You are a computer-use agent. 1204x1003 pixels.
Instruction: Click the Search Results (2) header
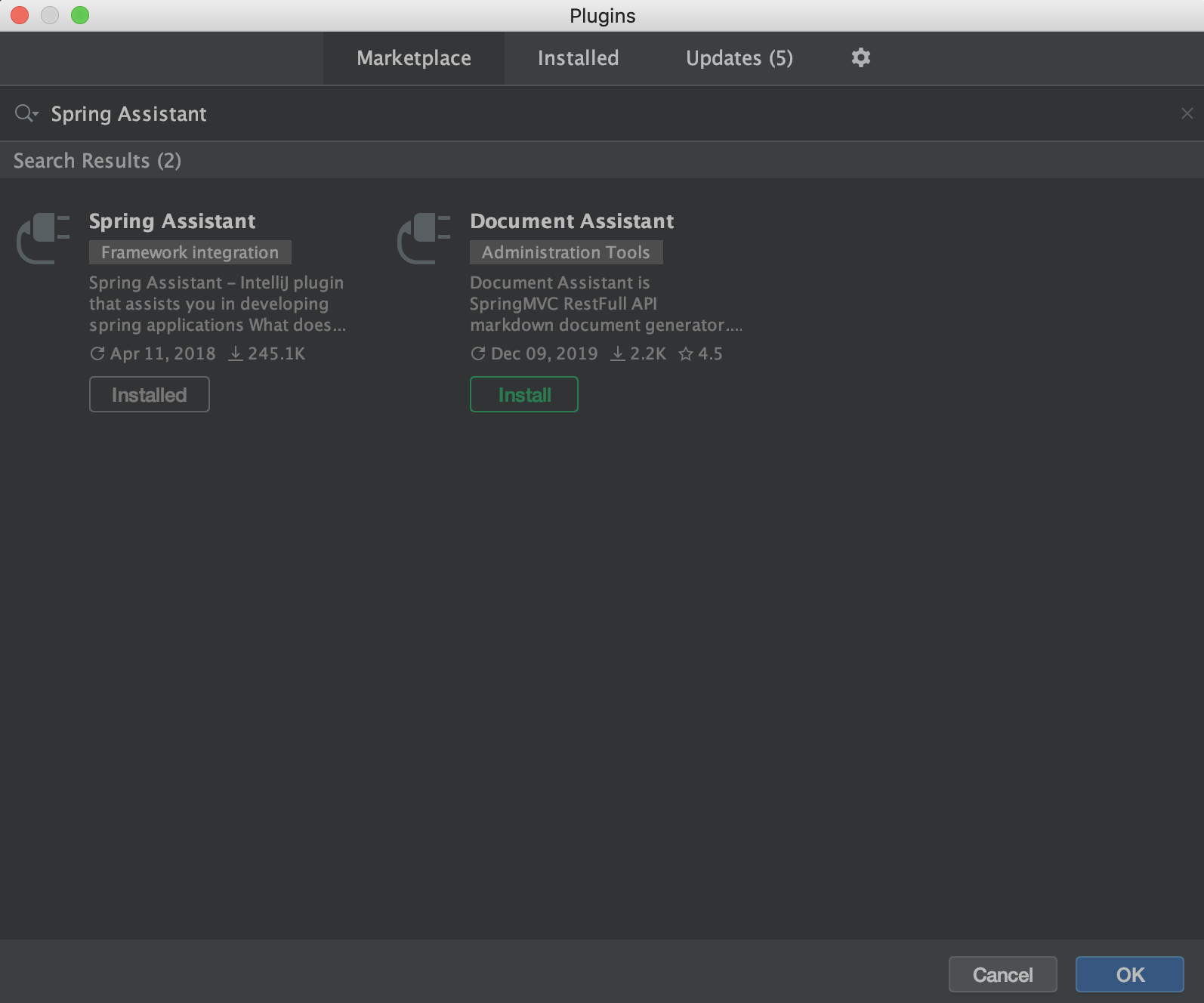97,161
